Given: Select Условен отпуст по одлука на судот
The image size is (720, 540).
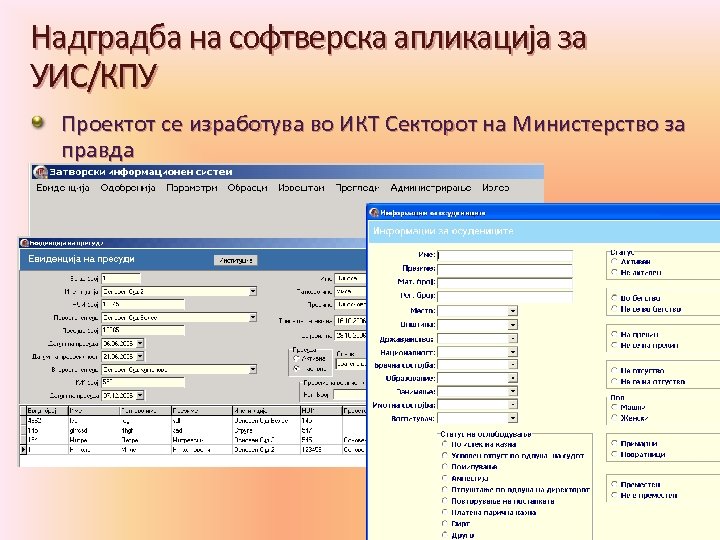Looking at the screenshot, I should pyautogui.click(x=444, y=456).
